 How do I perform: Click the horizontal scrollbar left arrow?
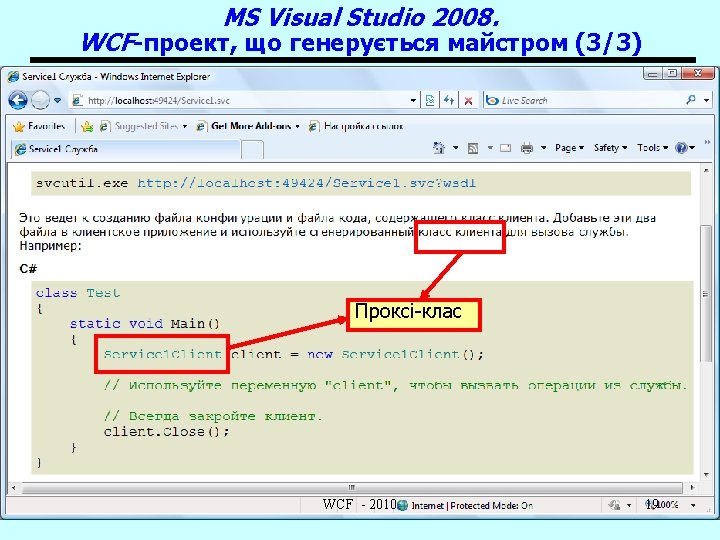point(13,487)
